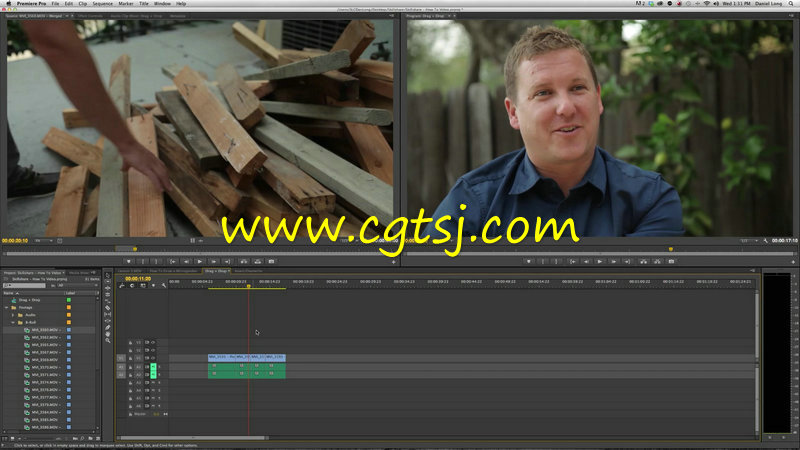Mute audio track A2
Image resolution: width=800 pixels, height=450 pixels.
click(x=153, y=374)
